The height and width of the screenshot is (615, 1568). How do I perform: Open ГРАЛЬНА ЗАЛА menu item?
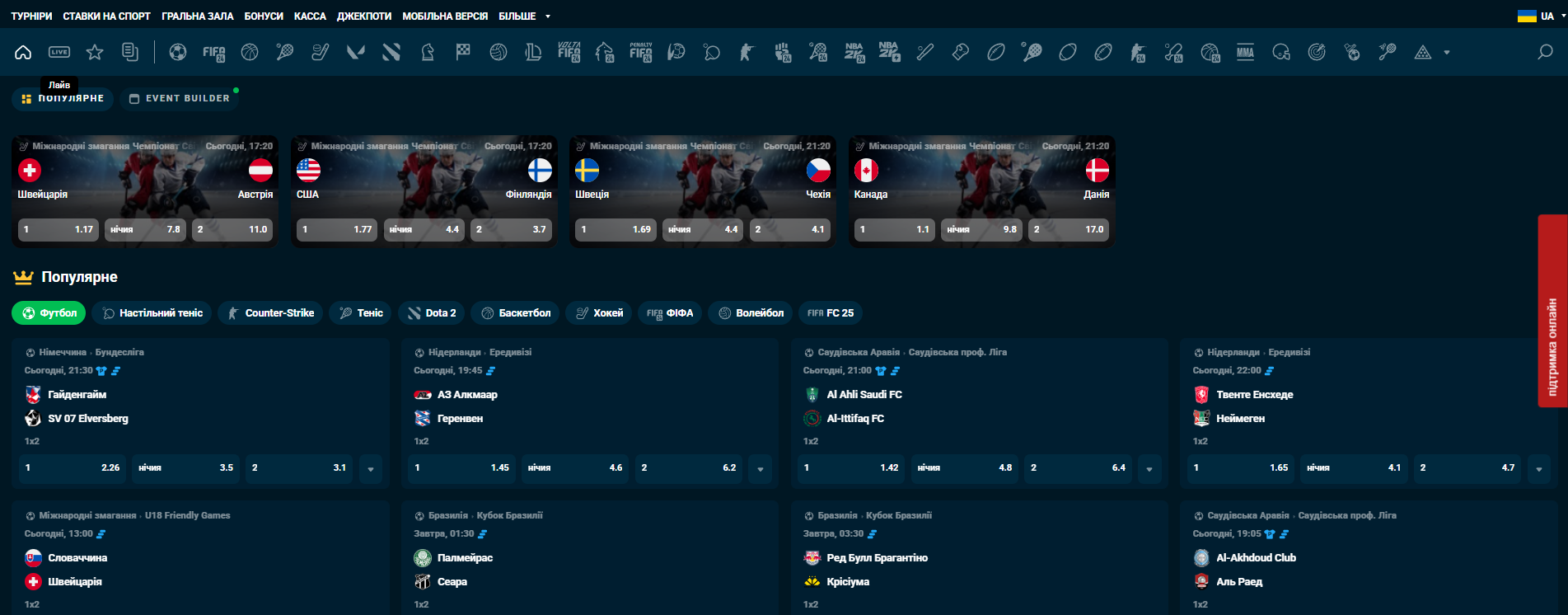pos(198,16)
